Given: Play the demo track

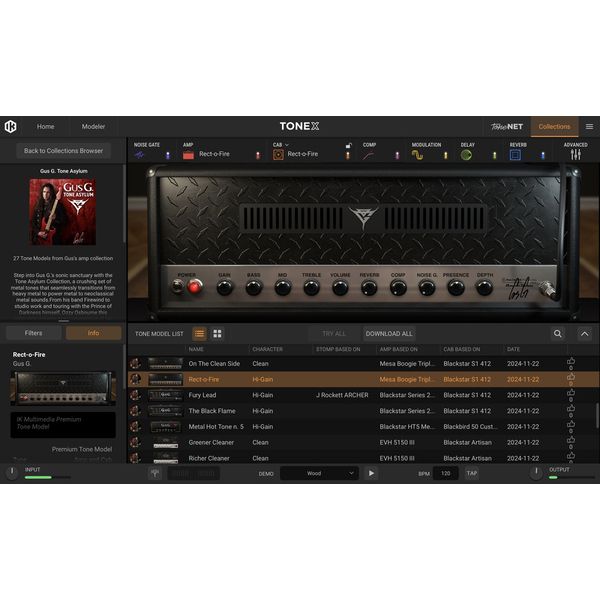Looking at the screenshot, I should 371,473.
